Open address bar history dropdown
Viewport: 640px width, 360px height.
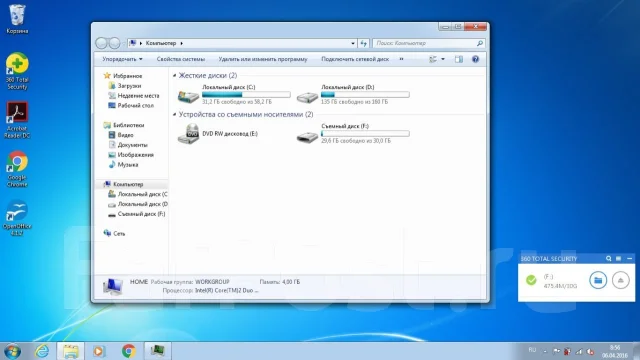(353, 43)
